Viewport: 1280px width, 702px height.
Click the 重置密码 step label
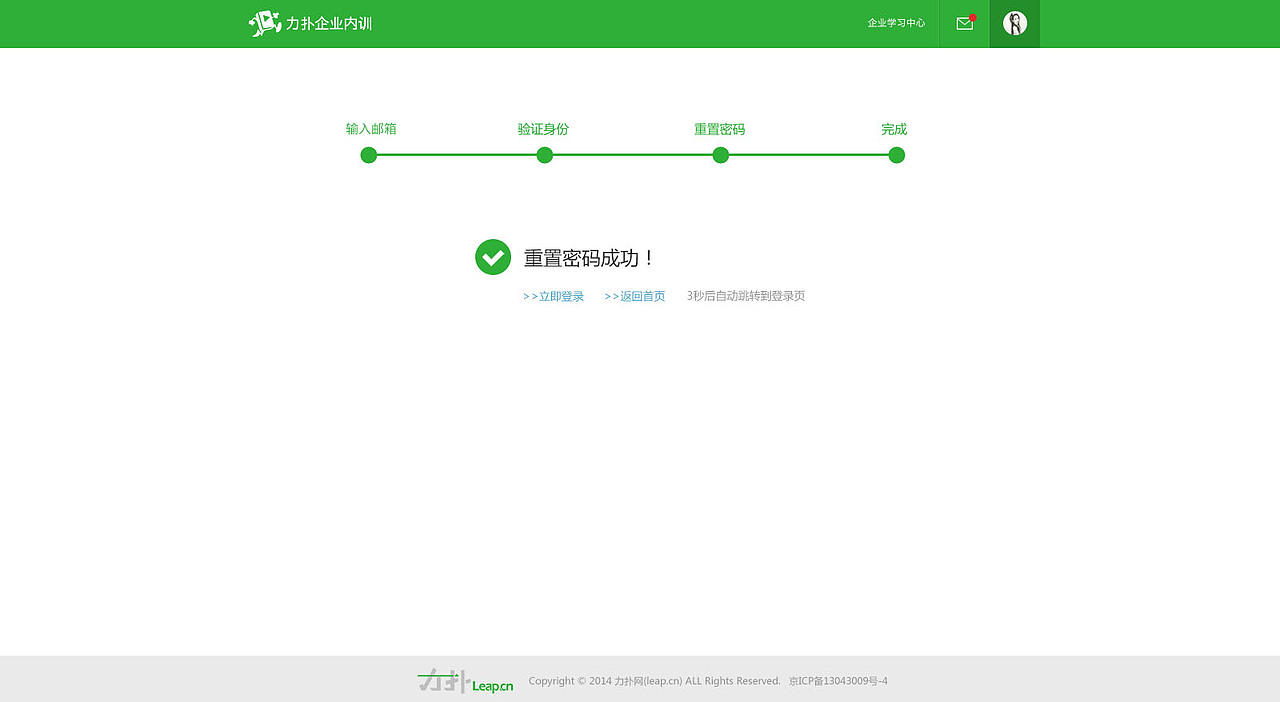pyautogui.click(x=720, y=129)
